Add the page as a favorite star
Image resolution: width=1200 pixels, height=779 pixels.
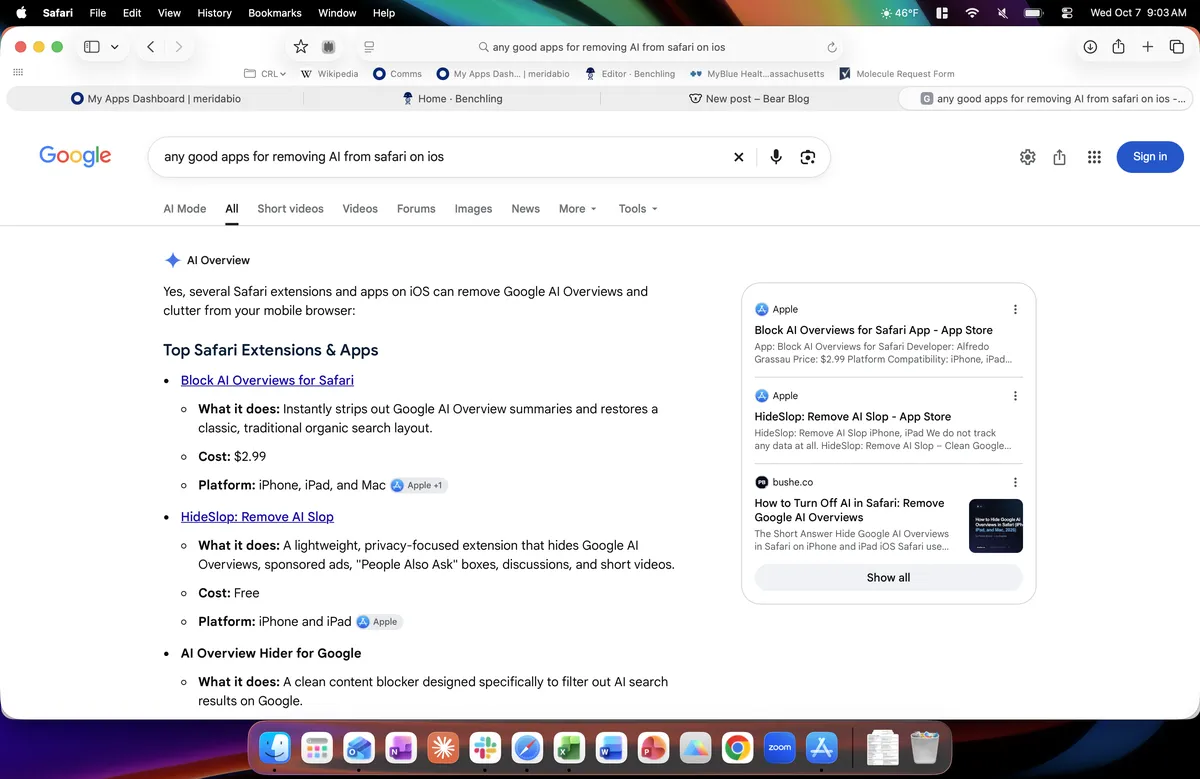coord(301,47)
